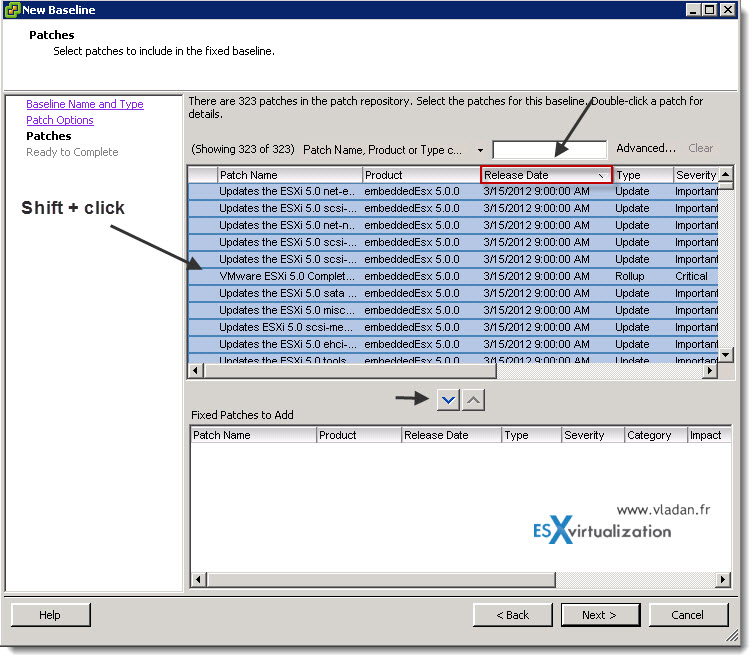
Task: Sort upper list by Patch Name header
Action: 290,175
